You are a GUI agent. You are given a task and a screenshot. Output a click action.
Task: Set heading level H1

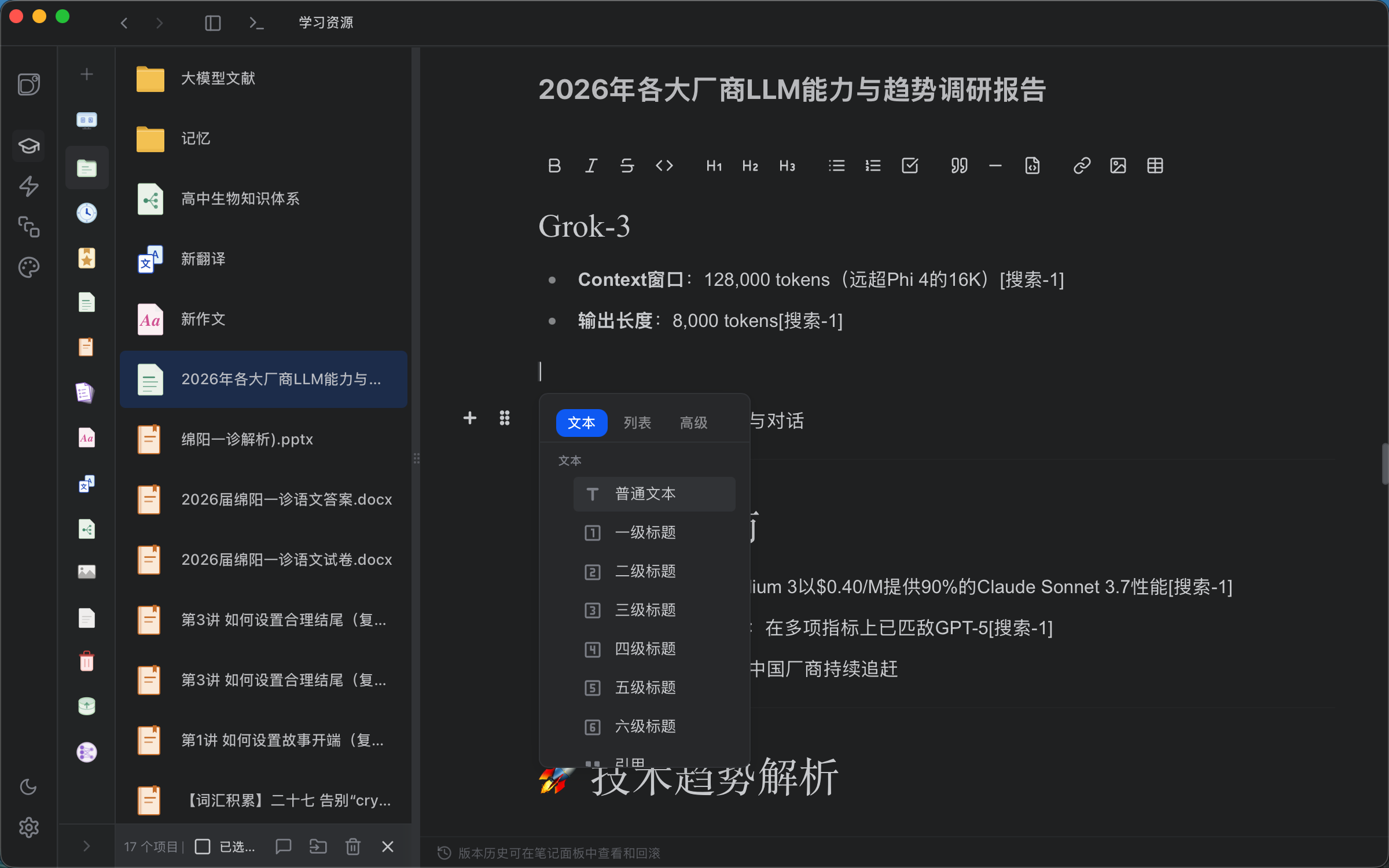(x=714, y=166)
